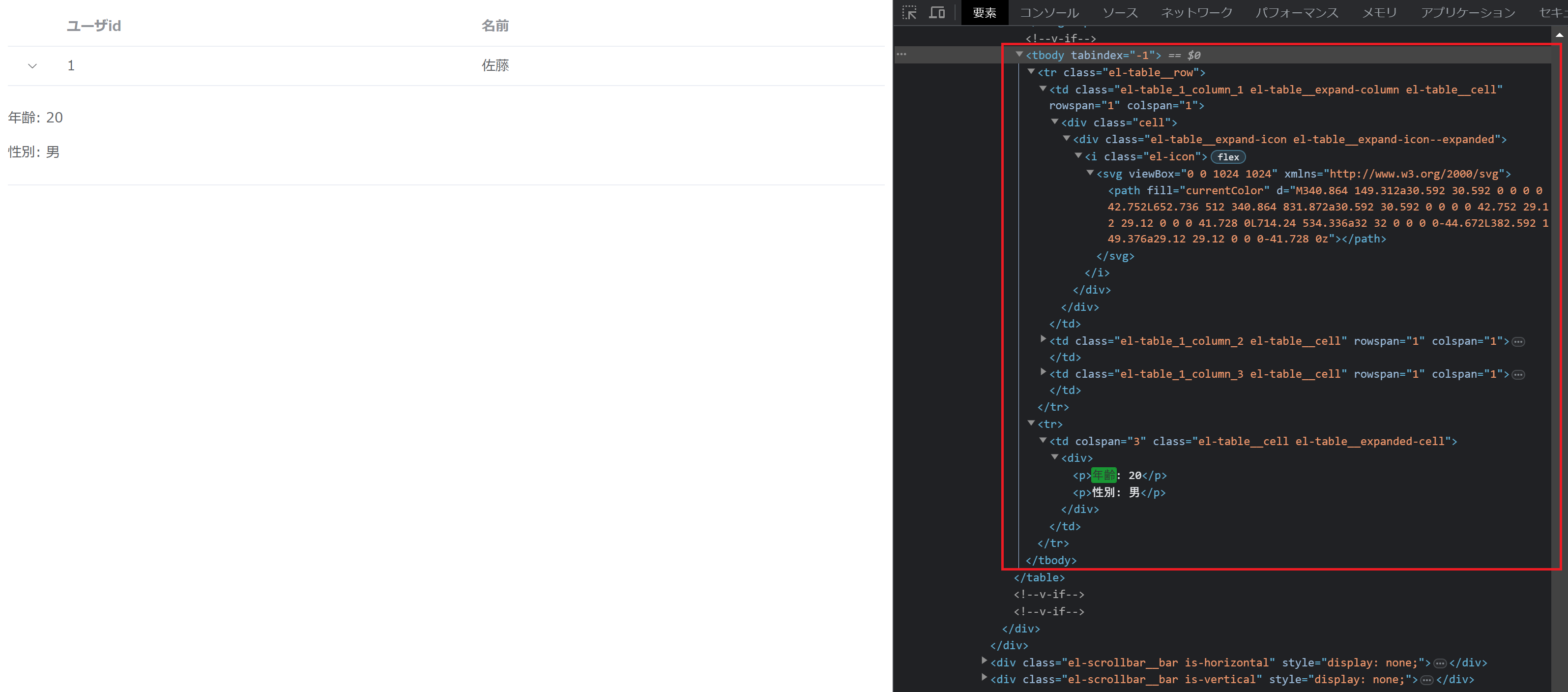Click ellipsis in is-horizontal scrollbar div
Screen dimensions: 1568x692
(1440, 663)
